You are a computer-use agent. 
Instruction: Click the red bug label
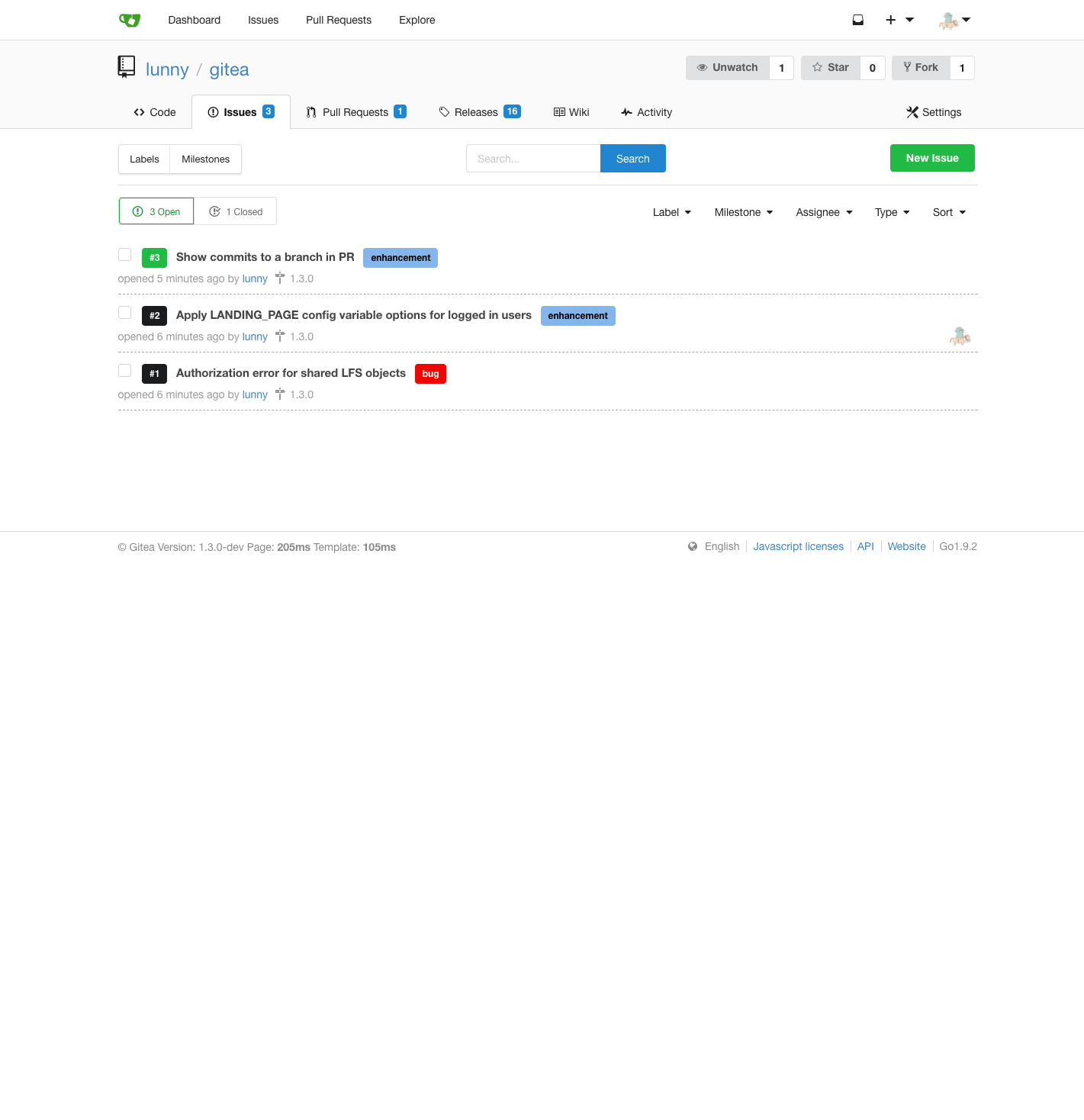tap(430, 374)
